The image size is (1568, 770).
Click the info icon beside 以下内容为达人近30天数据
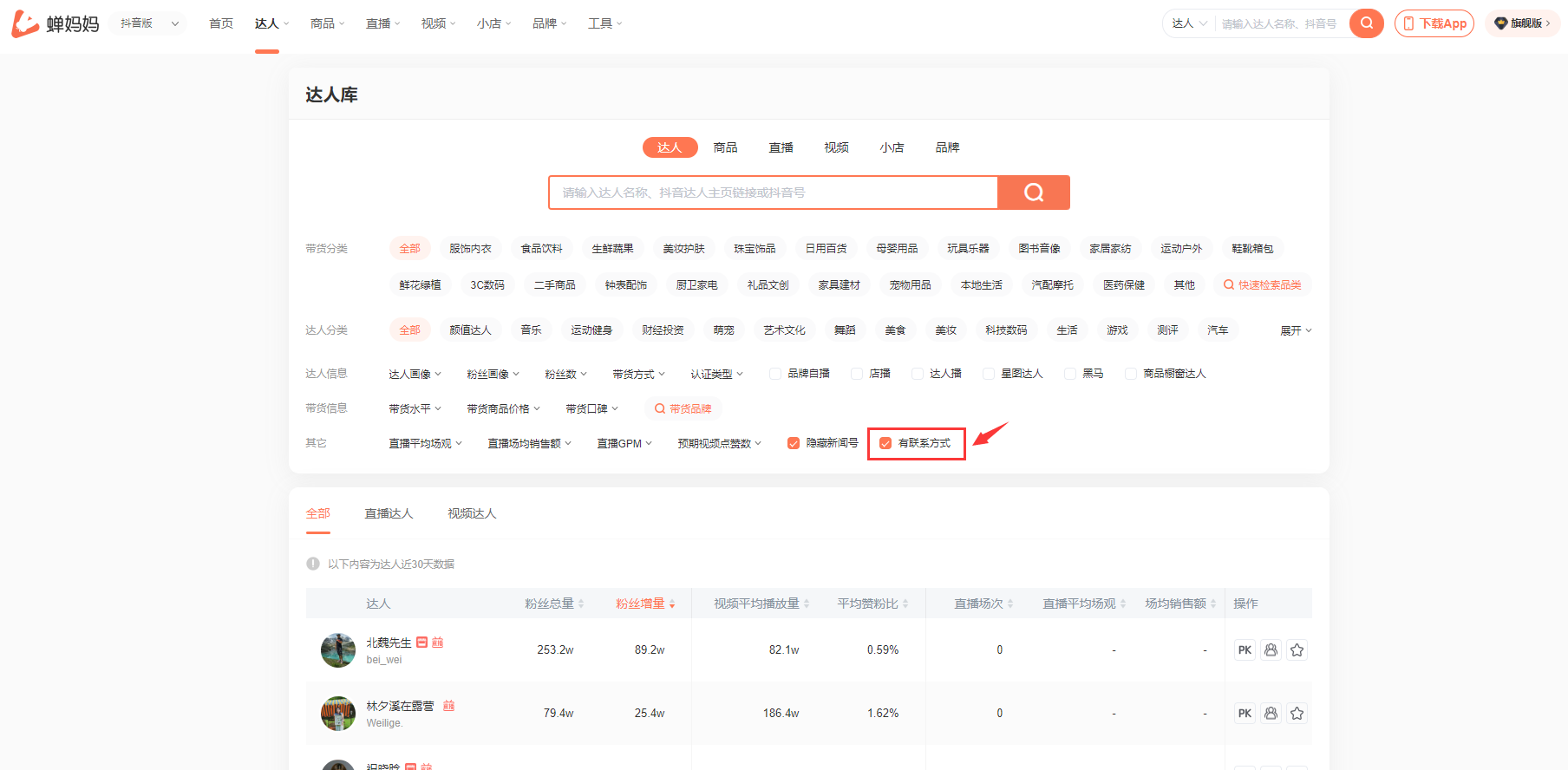pyautogui.click(x=313, y=564)
